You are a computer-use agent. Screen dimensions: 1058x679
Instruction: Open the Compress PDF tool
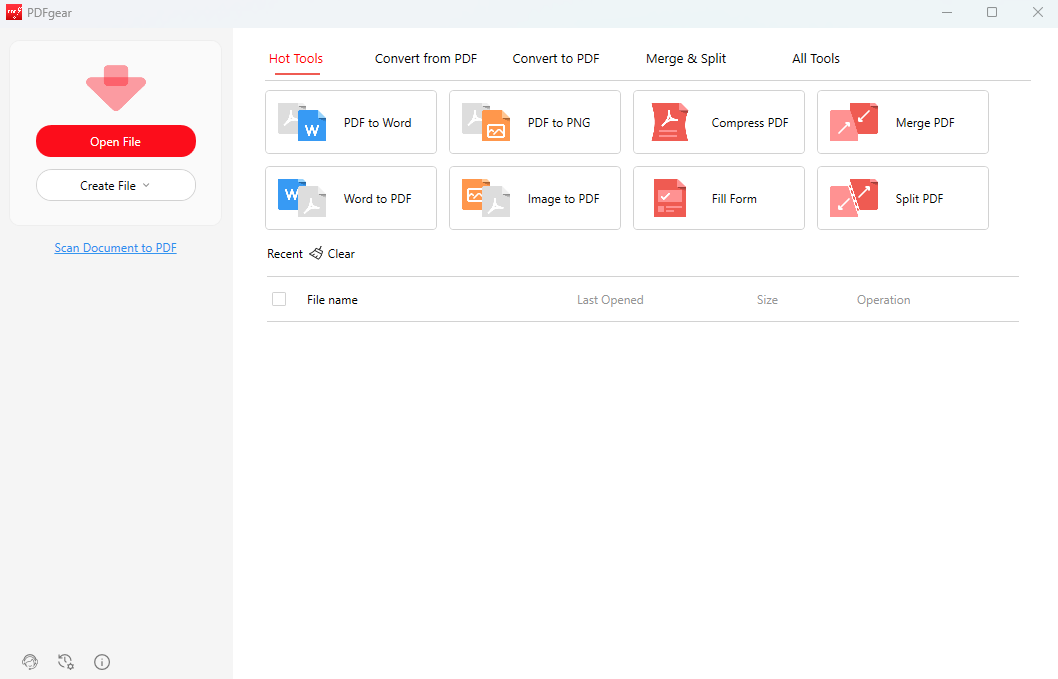718,122
